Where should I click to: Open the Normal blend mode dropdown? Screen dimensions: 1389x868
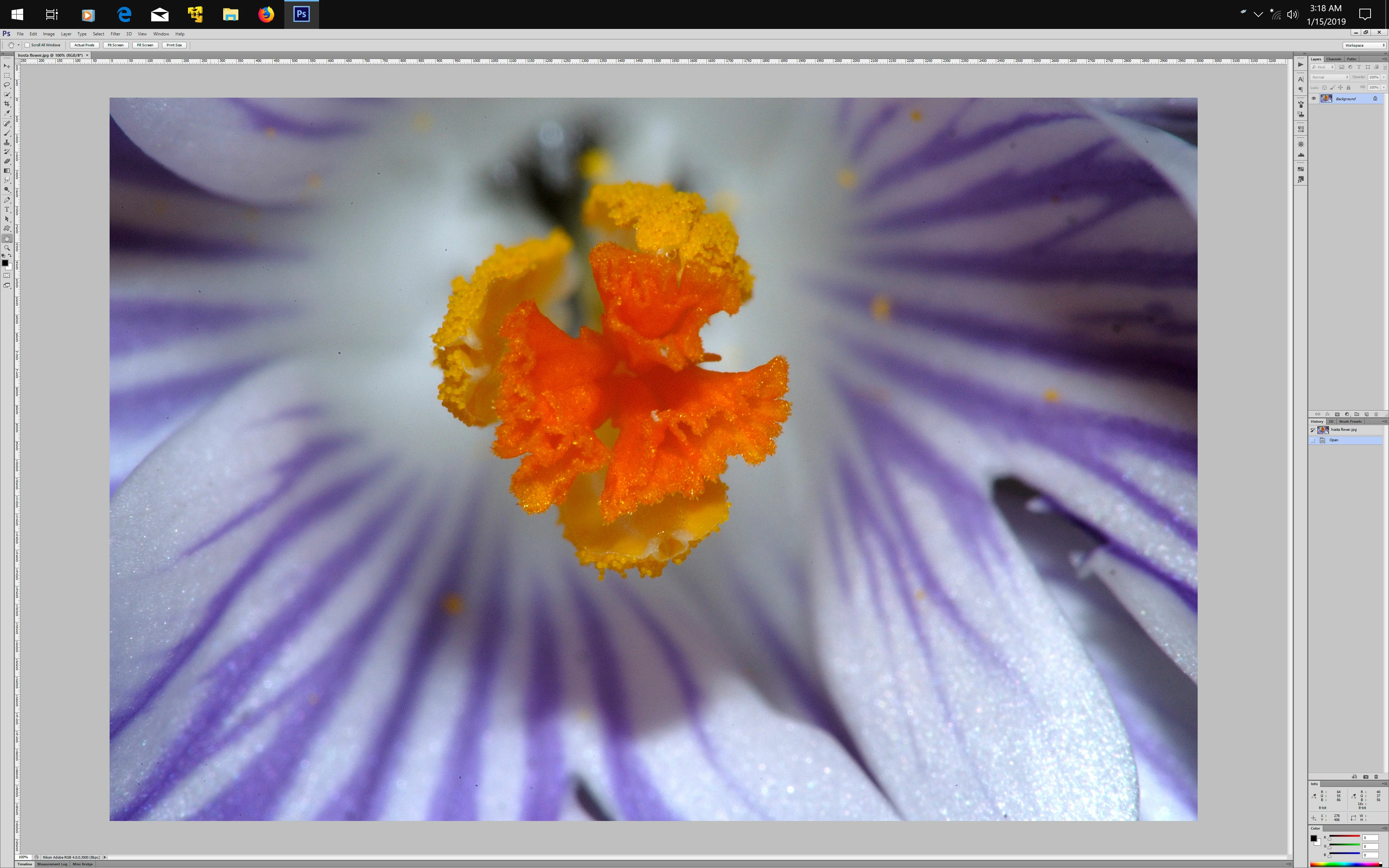point(1330,77)
